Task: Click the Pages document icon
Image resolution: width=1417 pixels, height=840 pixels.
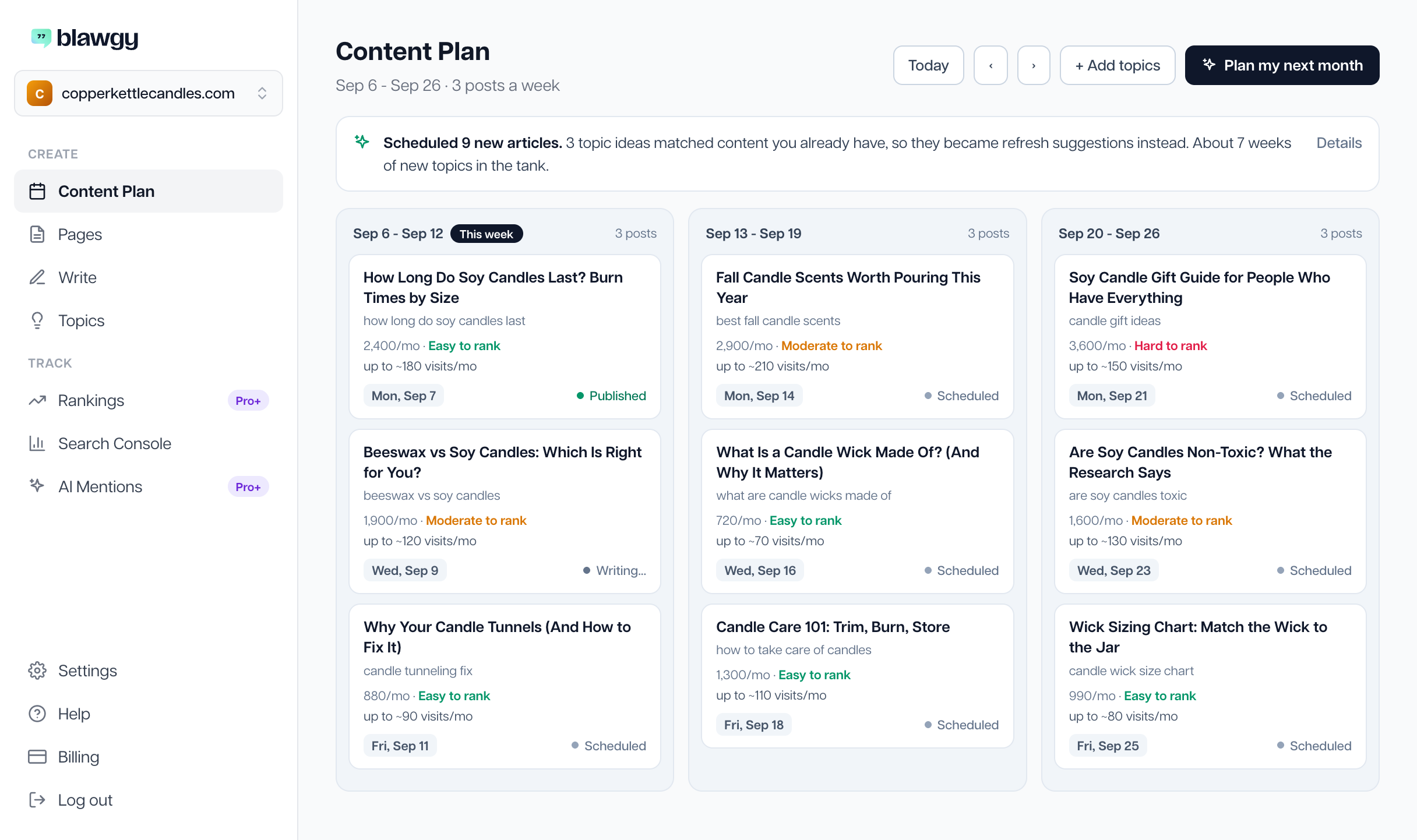Action: [x=37, y=234]
